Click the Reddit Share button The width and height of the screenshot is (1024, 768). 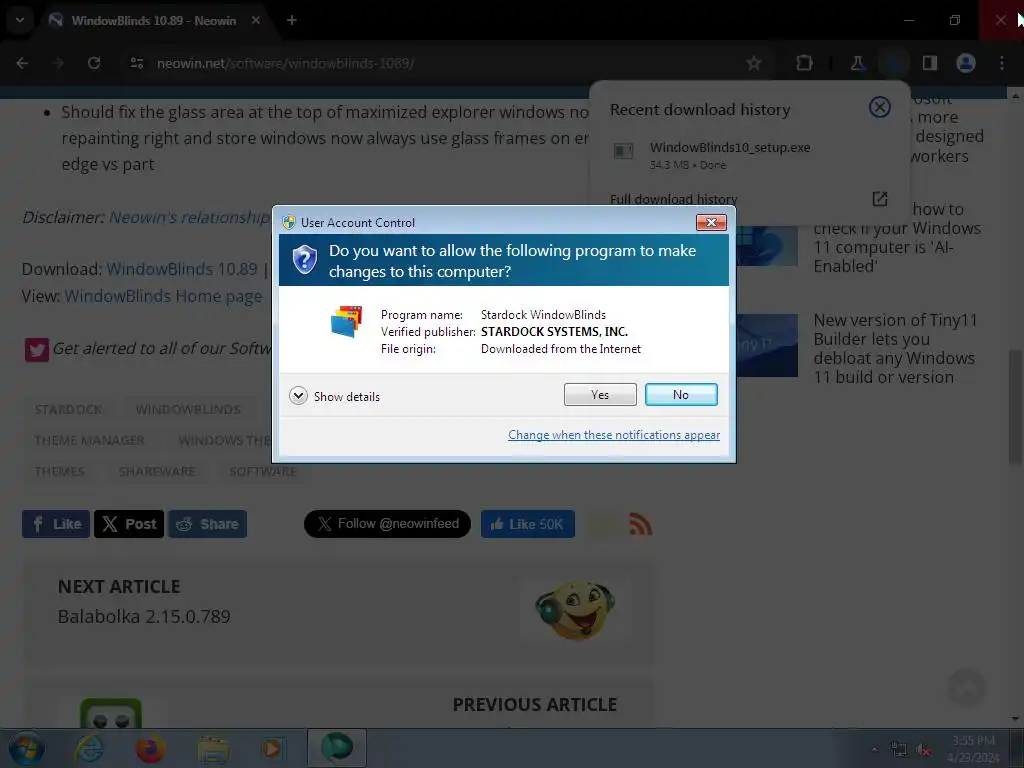(x=208, y=524)
